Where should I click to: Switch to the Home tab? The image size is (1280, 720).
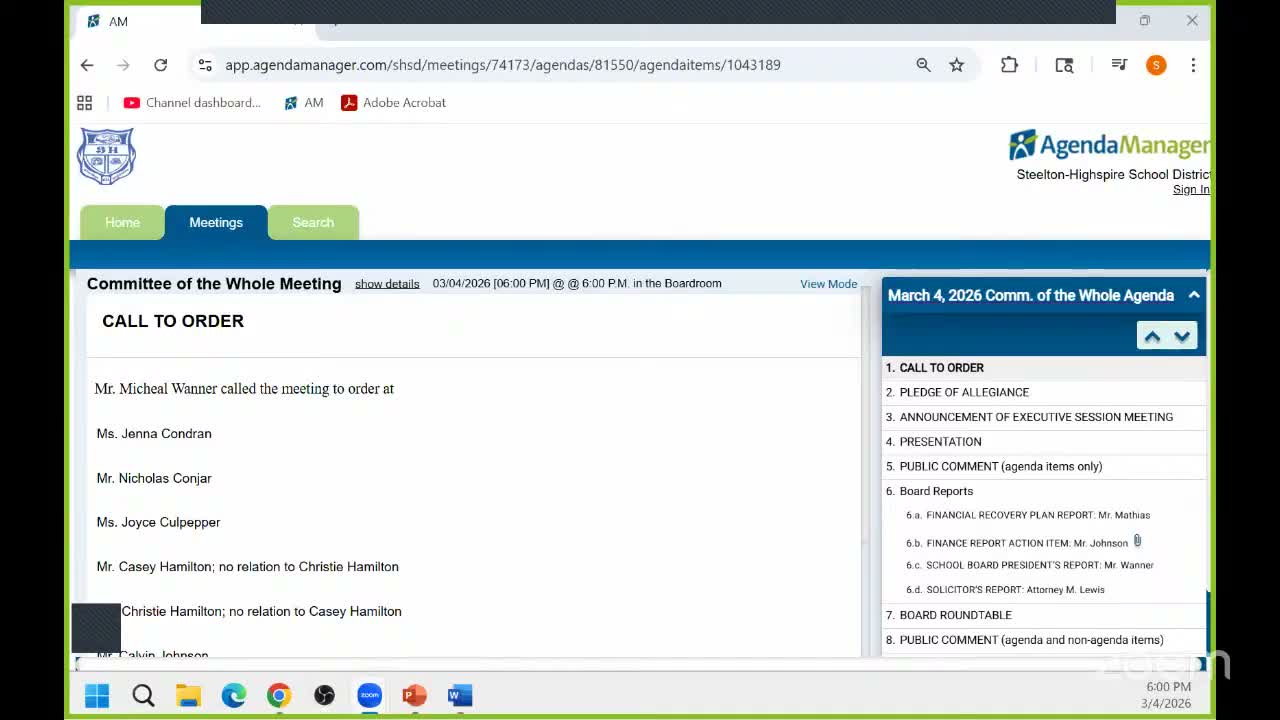[x=122, y=222]
